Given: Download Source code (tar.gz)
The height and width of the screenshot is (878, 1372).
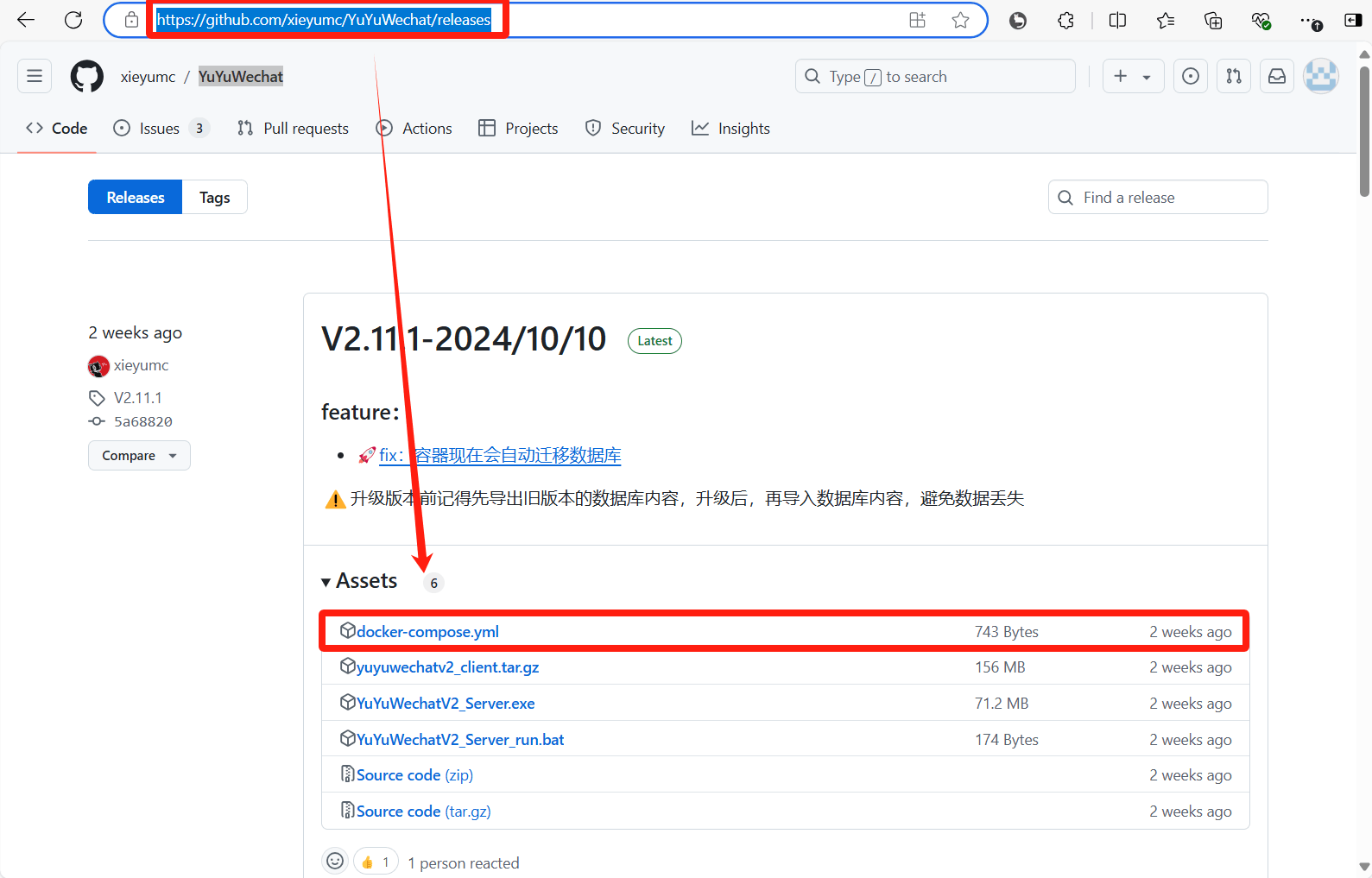Looking at the screenshot, I should point(423,811).
